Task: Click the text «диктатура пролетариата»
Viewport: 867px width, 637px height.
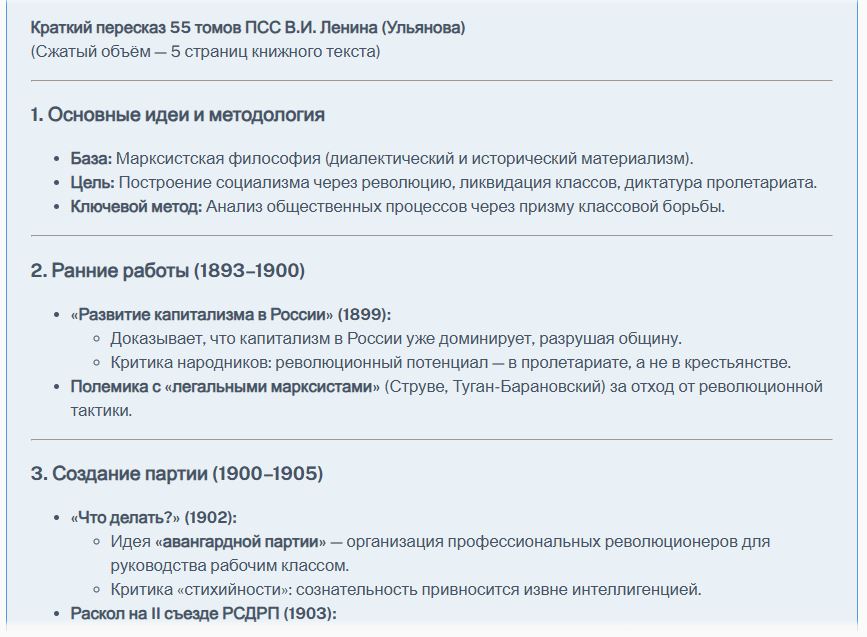Action: coord(720,182)
